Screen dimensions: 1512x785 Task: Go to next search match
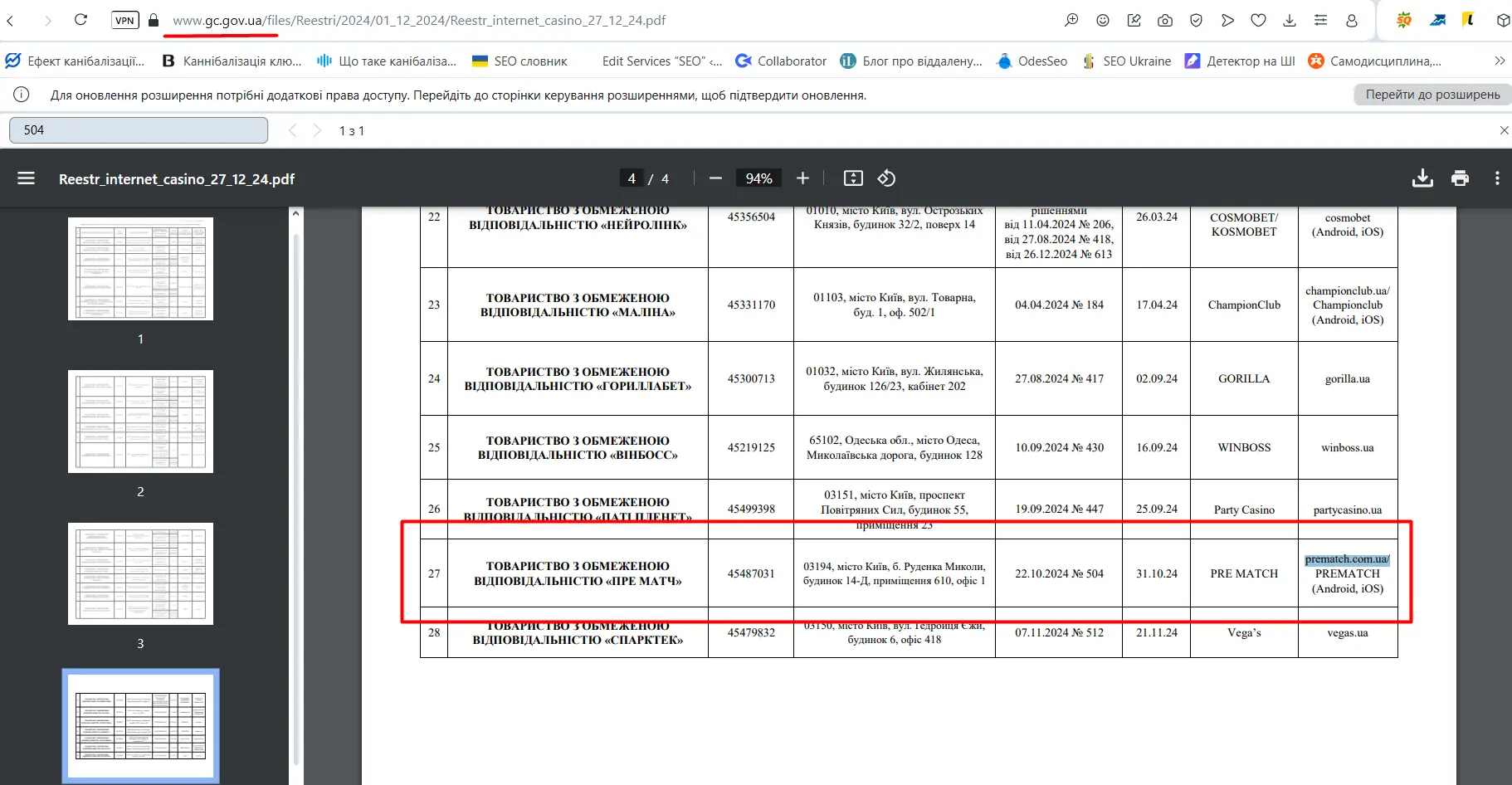[x=317, y=130]
